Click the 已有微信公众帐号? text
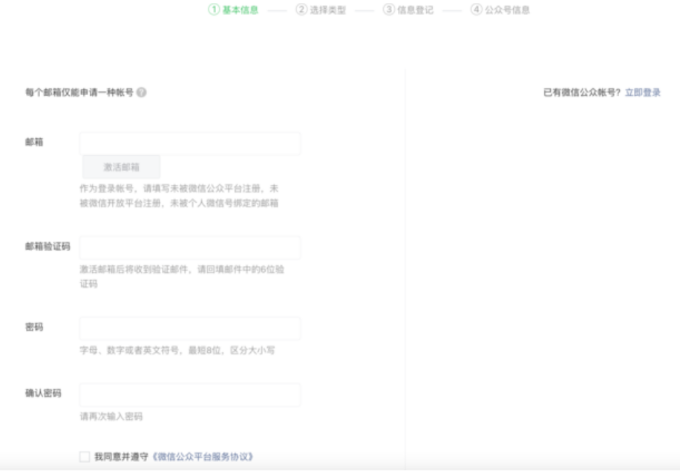 pos(581,93)
